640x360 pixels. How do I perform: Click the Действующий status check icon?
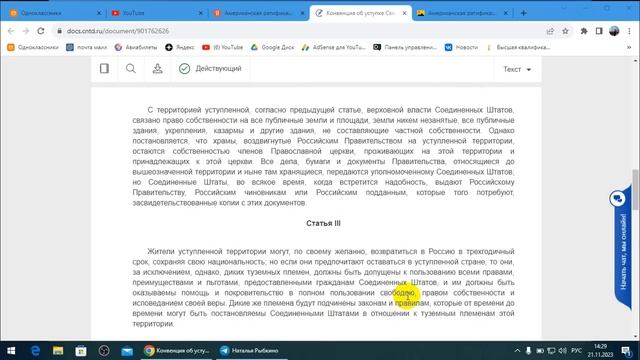click(184, 69)
